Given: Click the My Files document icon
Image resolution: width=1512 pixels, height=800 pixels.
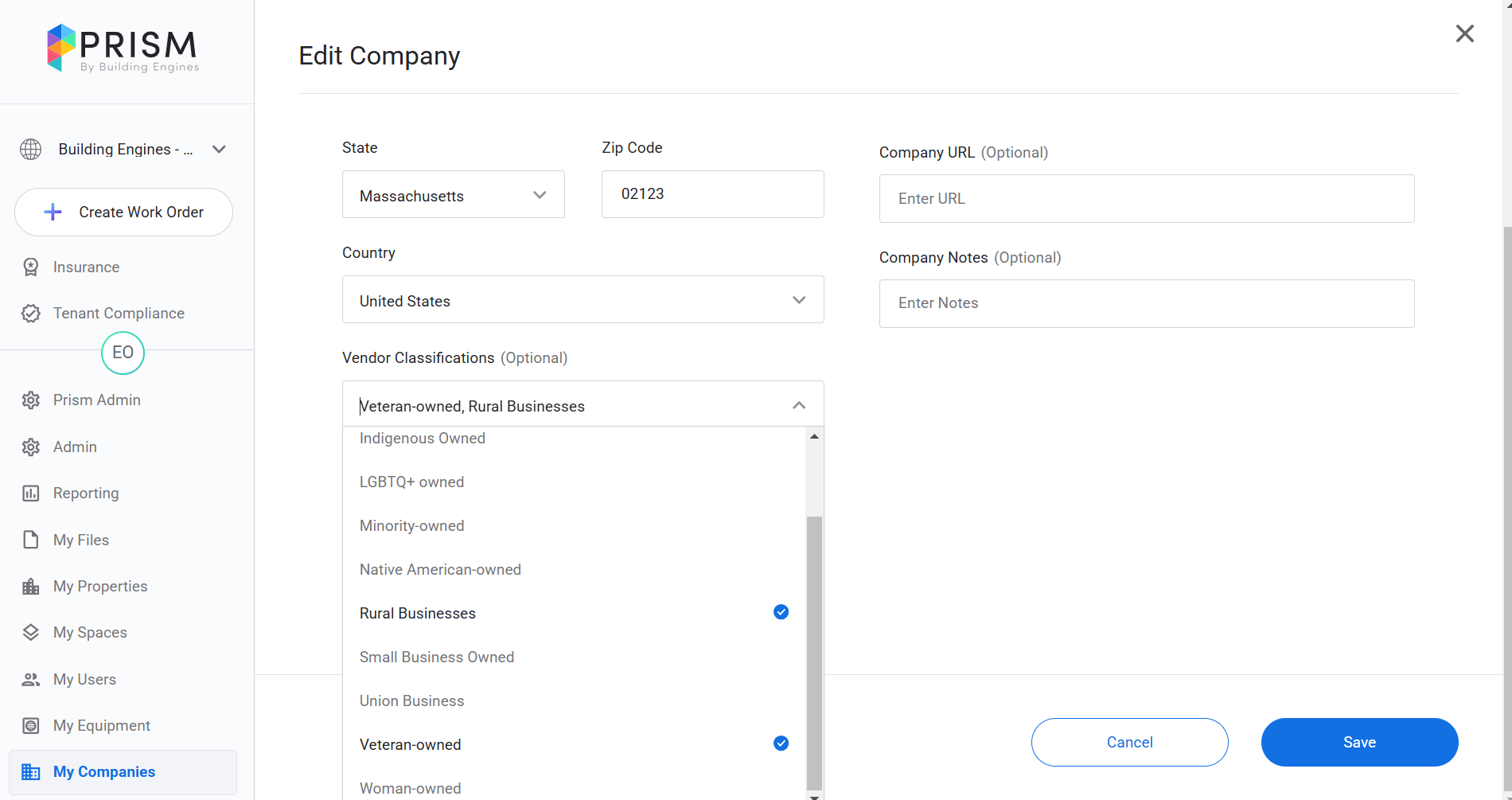Looking at the screenshot, I should pyautogui.click(x=31, y=540).
